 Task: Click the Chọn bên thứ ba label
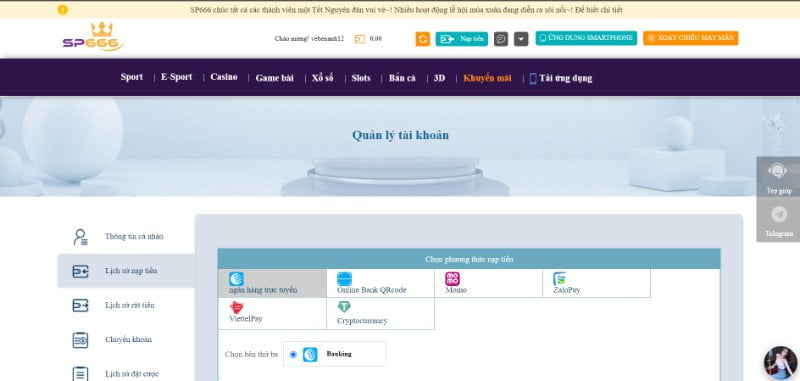(251, 354)
